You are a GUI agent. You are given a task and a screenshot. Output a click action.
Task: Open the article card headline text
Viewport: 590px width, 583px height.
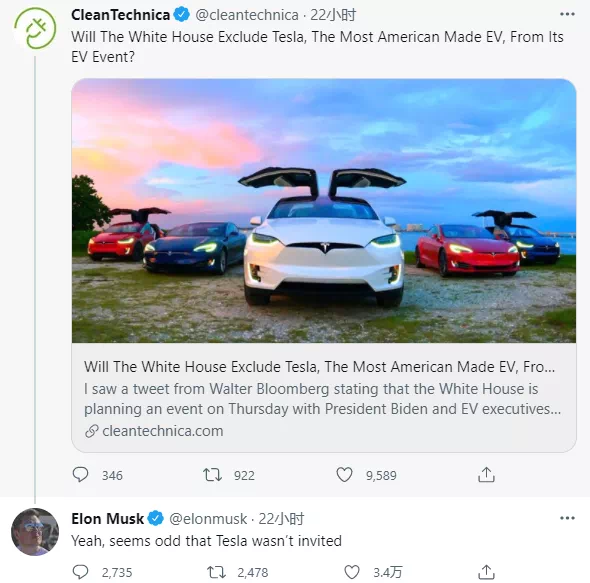[x=319, y=367]
